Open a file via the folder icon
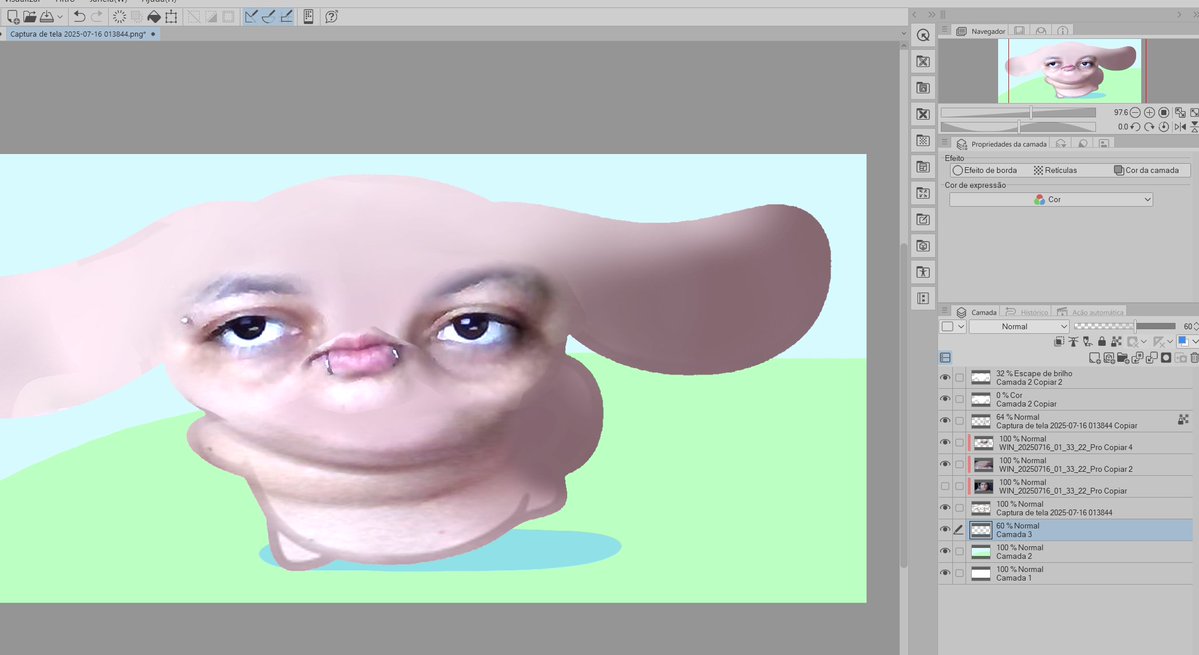The height and width of the screenshot is (655, 1199). pos(30,16)
